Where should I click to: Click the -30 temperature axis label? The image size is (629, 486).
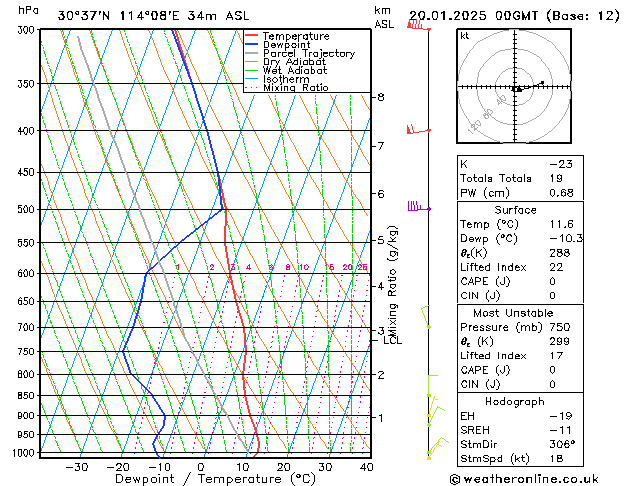click(x=77, y=467)
